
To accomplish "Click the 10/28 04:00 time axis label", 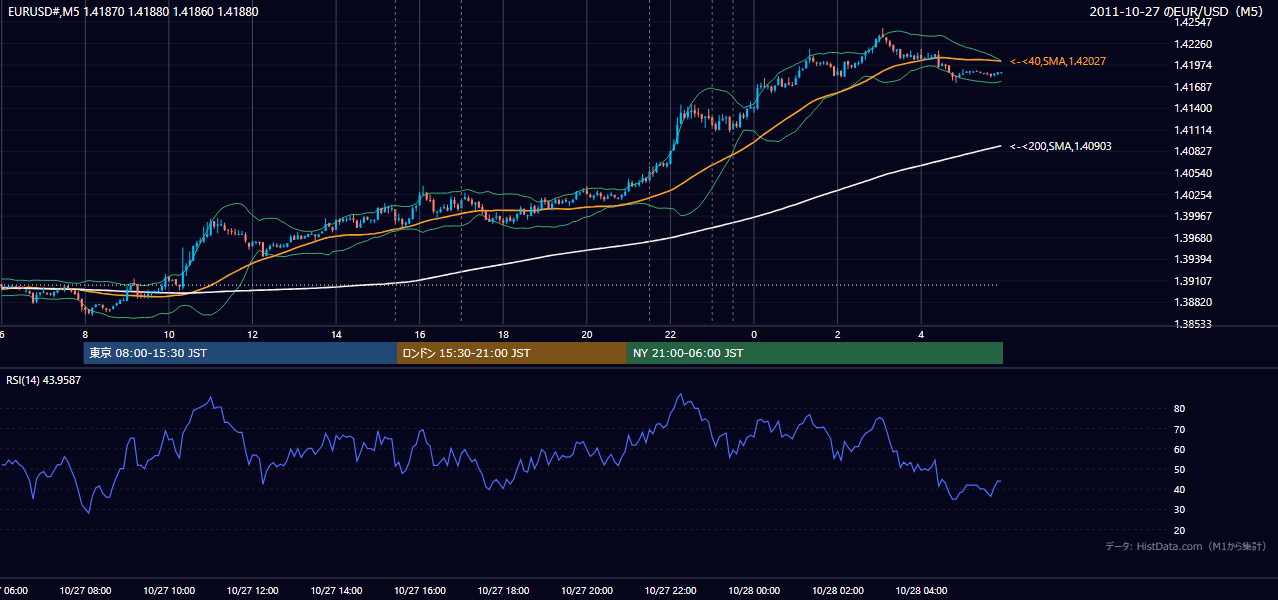I will pos(922,591).
